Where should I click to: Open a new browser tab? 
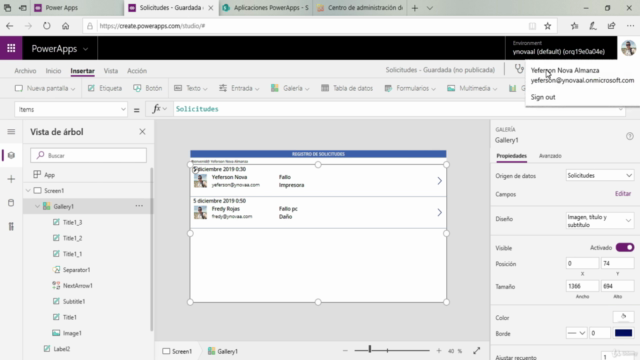pyautogui.click(x=415, y=8)
